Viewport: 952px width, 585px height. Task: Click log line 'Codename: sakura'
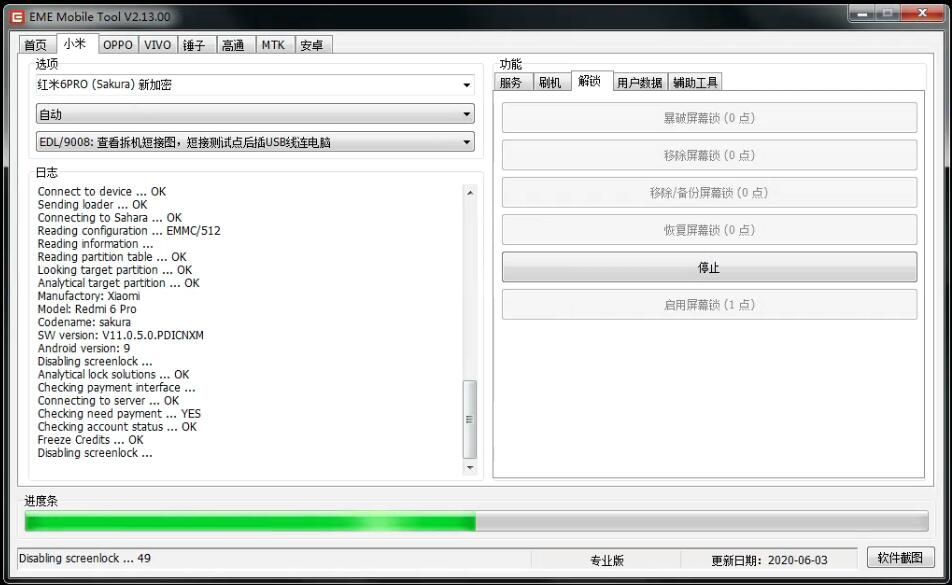tap(84, 322)
